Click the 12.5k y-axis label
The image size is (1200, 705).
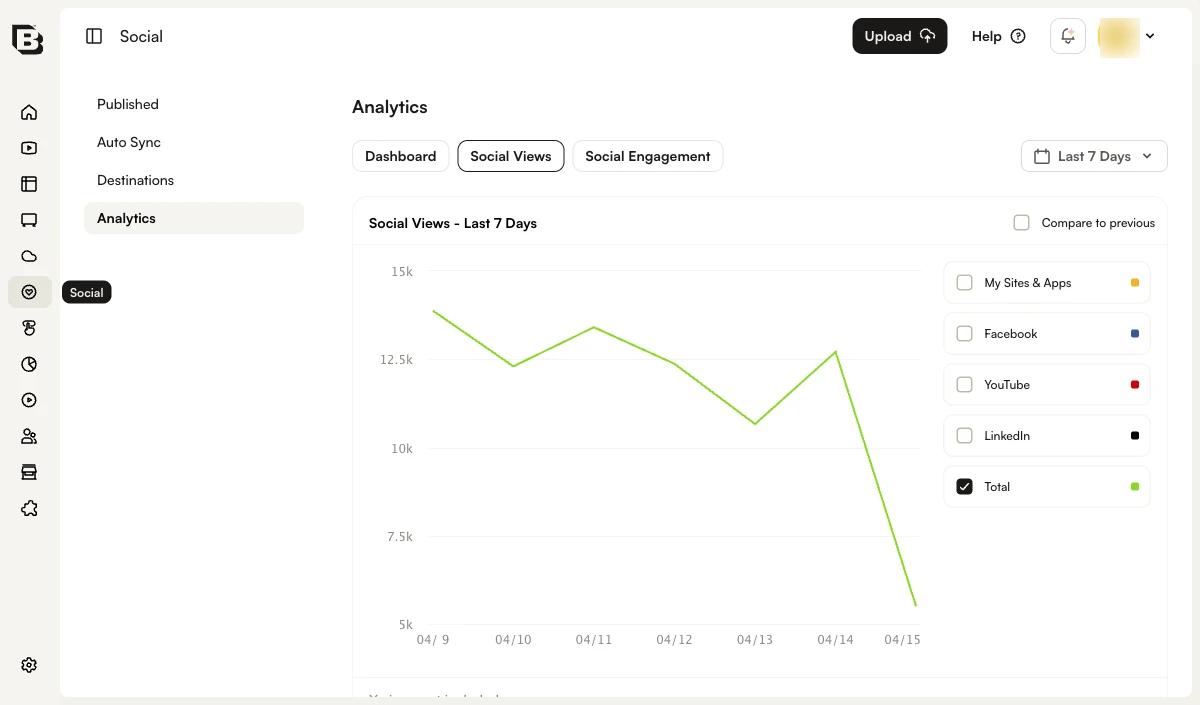click(397, 360)
